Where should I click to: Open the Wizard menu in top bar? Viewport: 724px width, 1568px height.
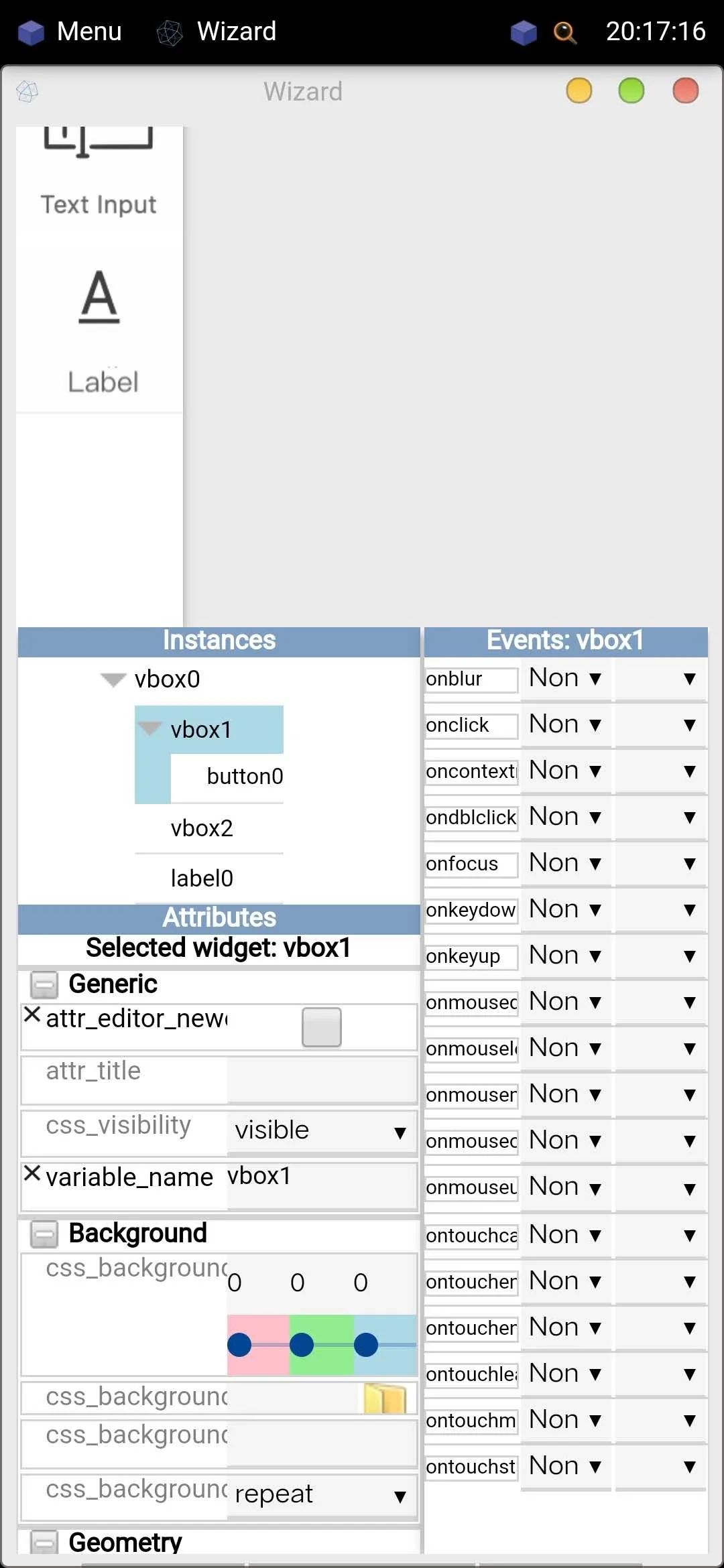216,31
